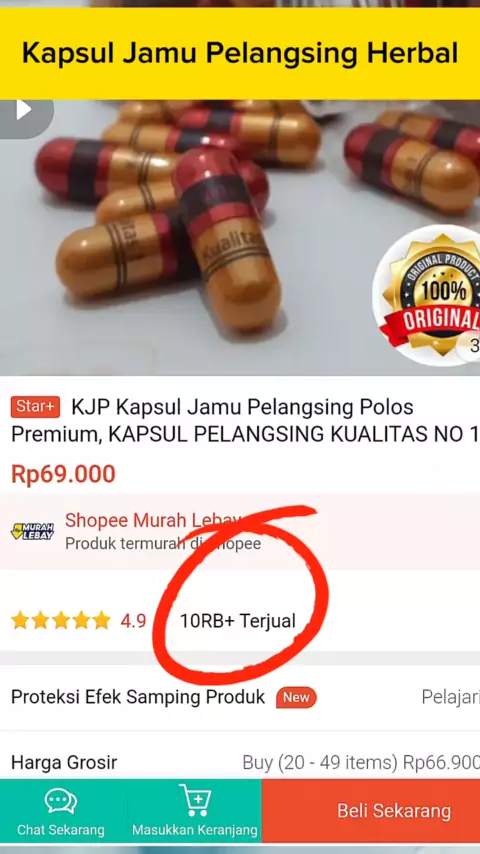Play the product video with the play icon
The height and width of the screenshot is (854, 480).
[x=24, y=111]
